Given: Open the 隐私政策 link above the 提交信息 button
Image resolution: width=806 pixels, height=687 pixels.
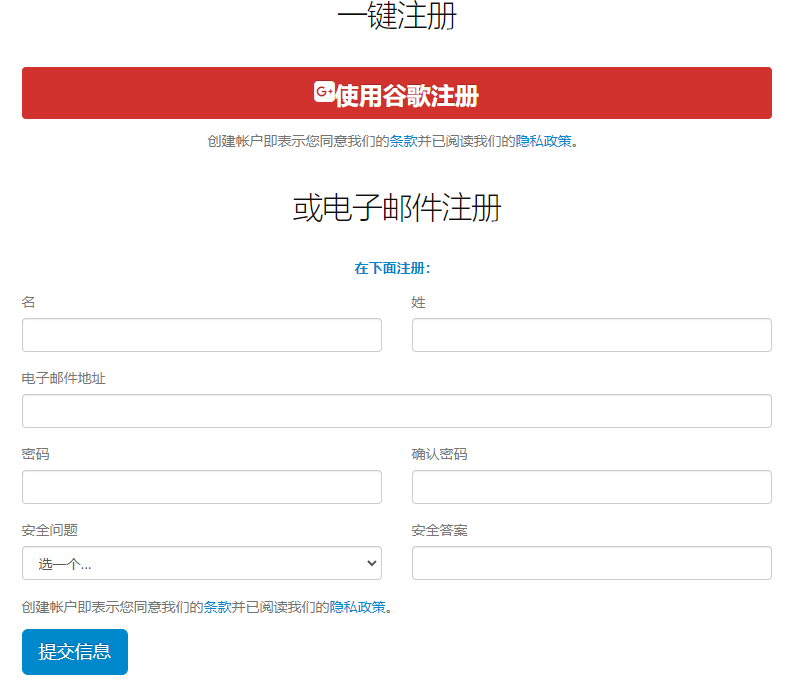Looking at the screenshot, I should click(x=357, y=607).
